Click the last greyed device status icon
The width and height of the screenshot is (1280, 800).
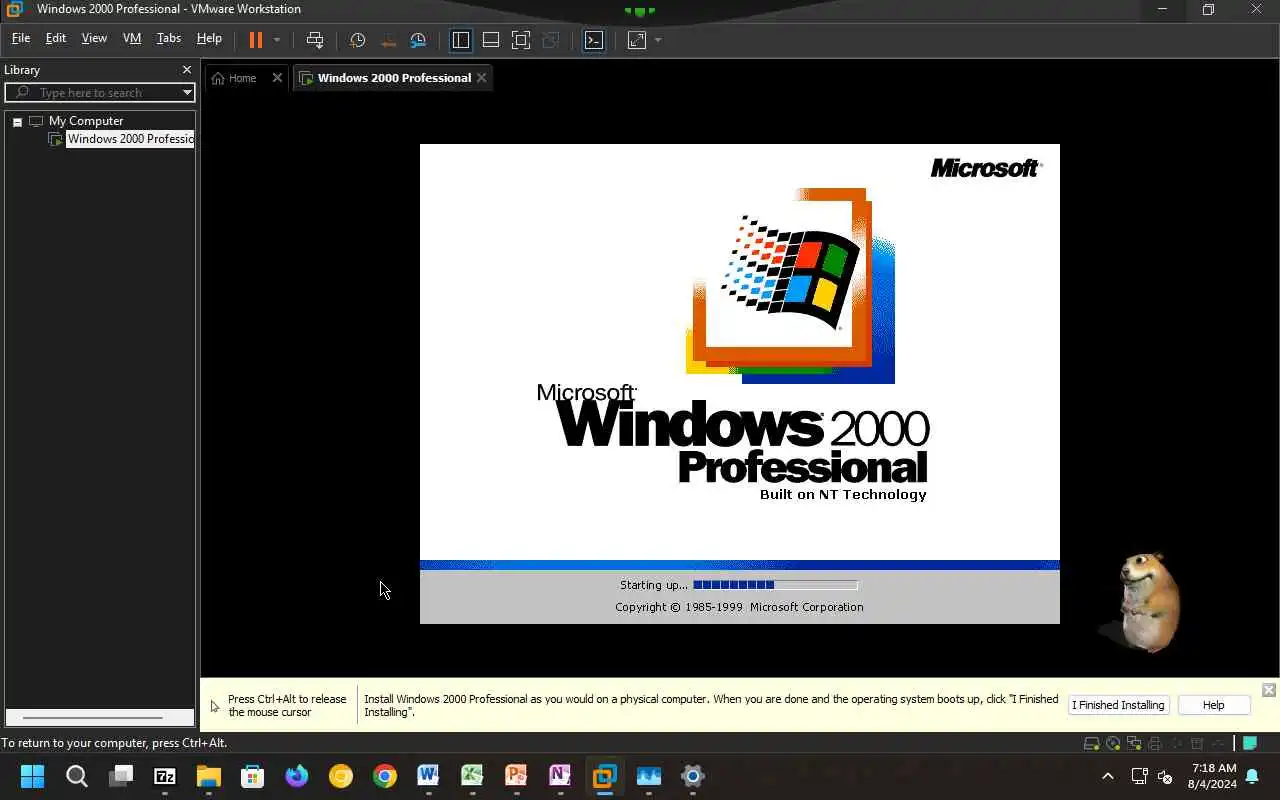1218,743
